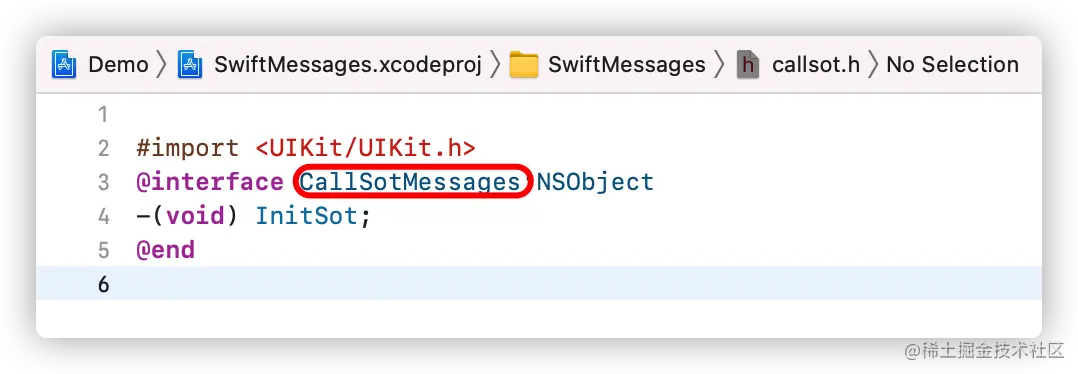
Task: Expand the chevron after Demo
Action: pyautogui.click(x=162, y=65)
